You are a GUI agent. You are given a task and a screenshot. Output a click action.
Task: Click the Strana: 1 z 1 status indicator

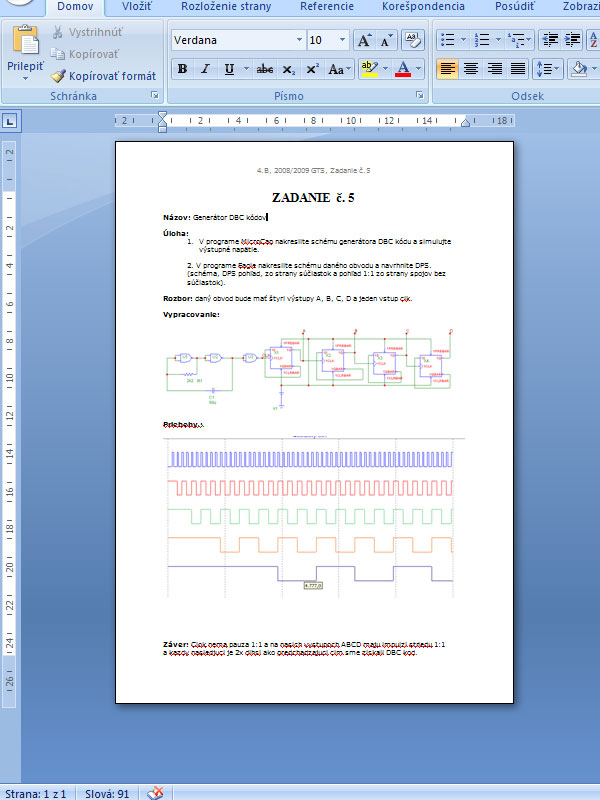coord(36,794)
